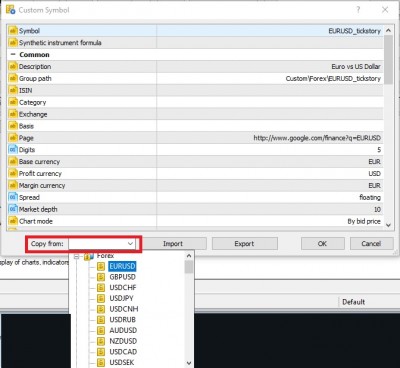The width and height of the screenshot is (400, 368).
Task: Click the Euro vs US Dollar description value
Action: 356,67
